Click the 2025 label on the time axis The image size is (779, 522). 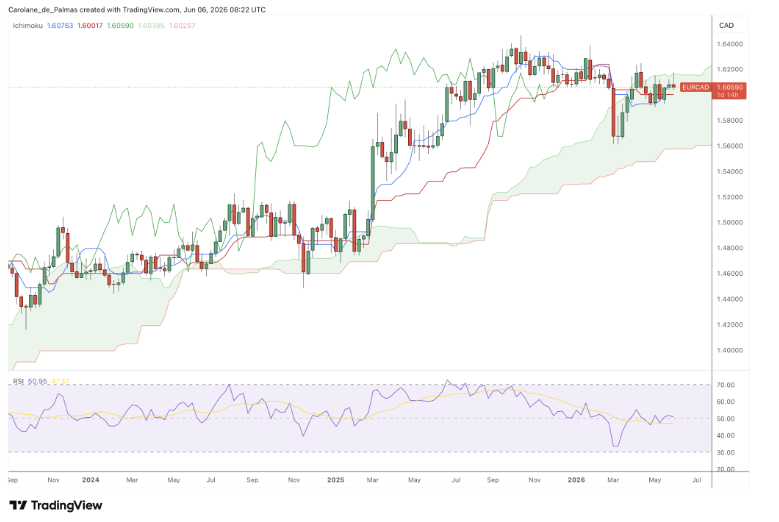click(336, 480)
